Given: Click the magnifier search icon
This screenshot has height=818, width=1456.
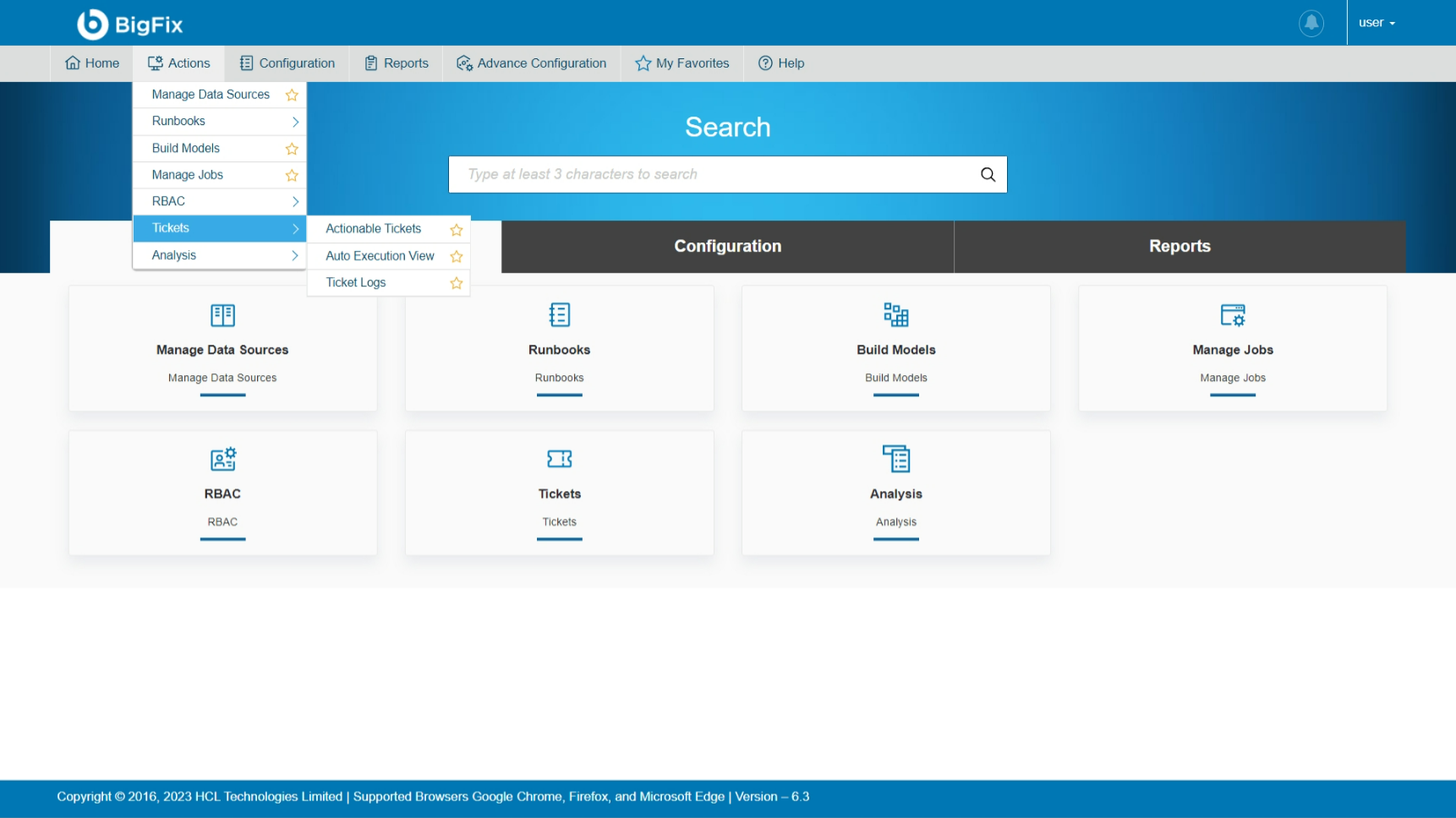Looking at the screenshot, I should pyautogui.click(x=988, y=175).
